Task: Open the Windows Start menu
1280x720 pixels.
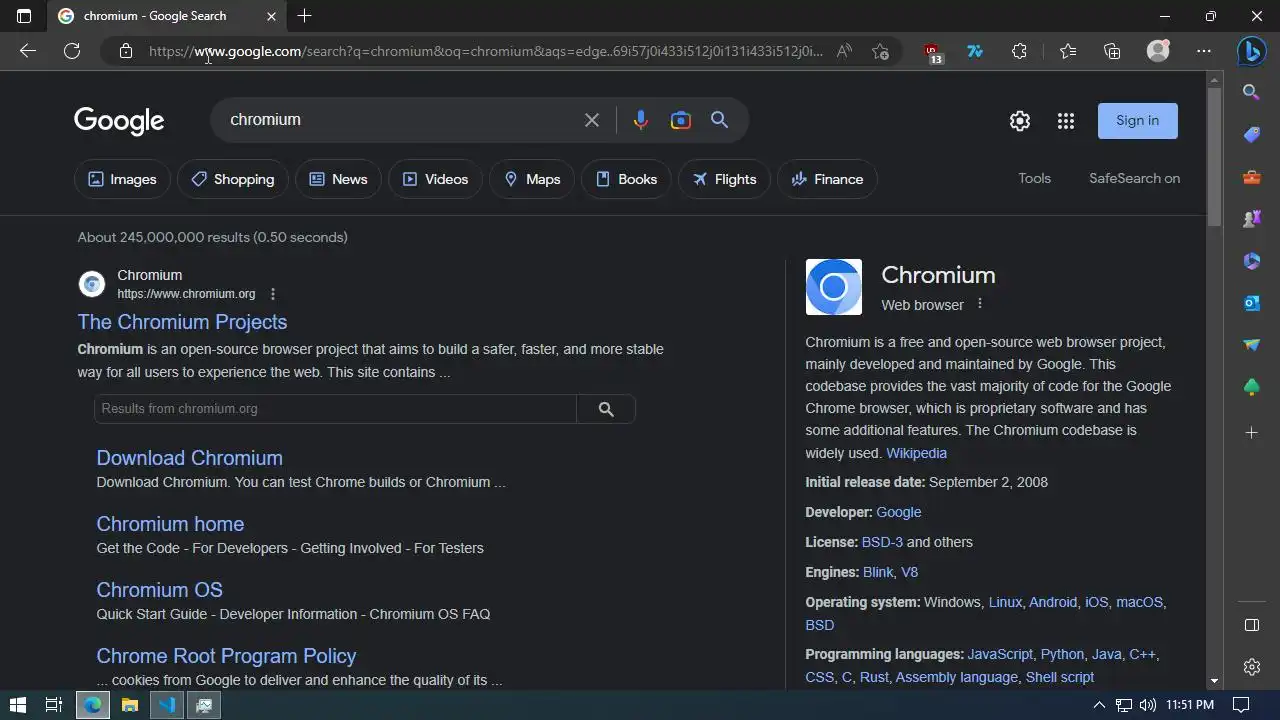Action: tap(18, 705)
